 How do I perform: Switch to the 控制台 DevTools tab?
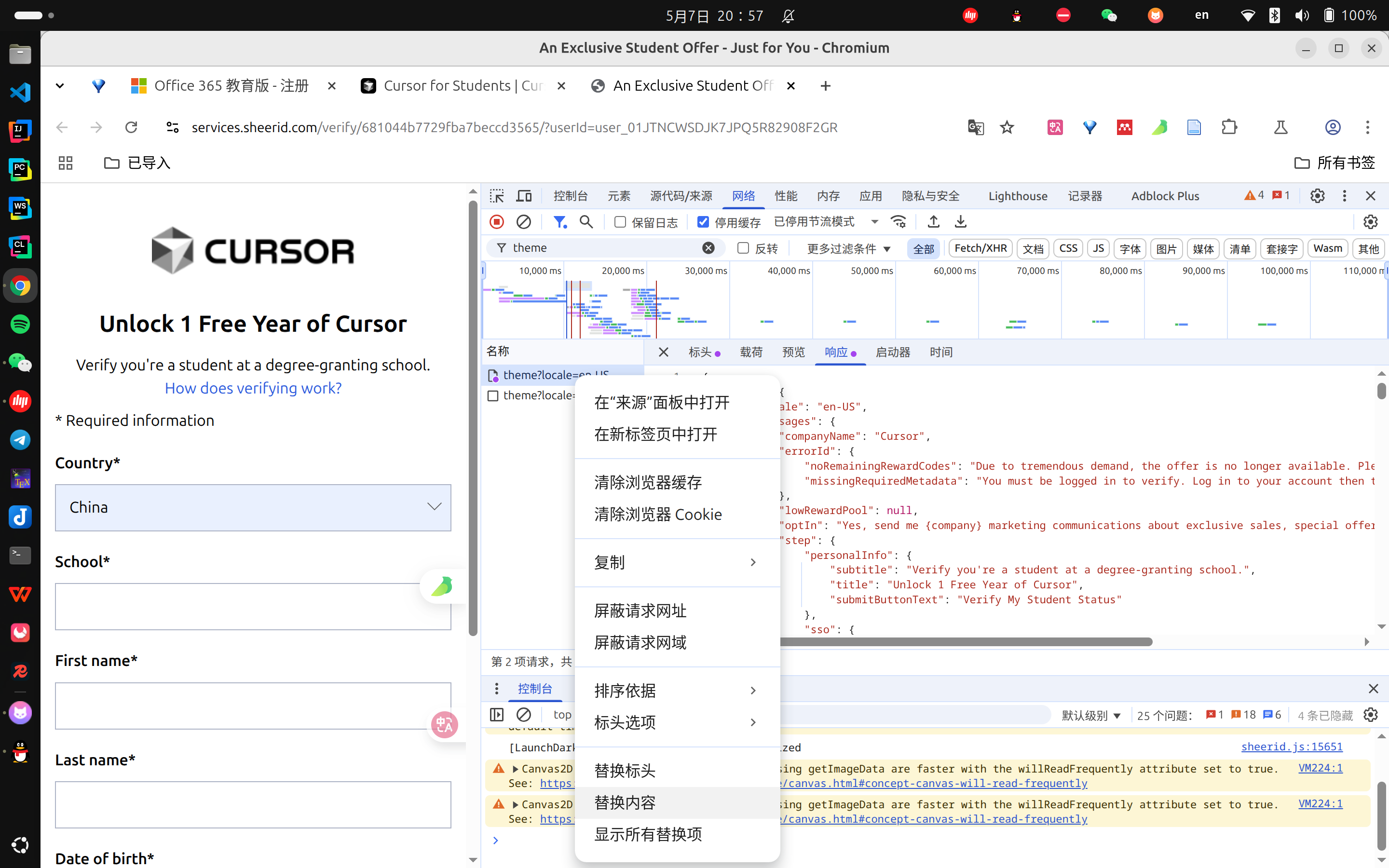coord(570,196)
